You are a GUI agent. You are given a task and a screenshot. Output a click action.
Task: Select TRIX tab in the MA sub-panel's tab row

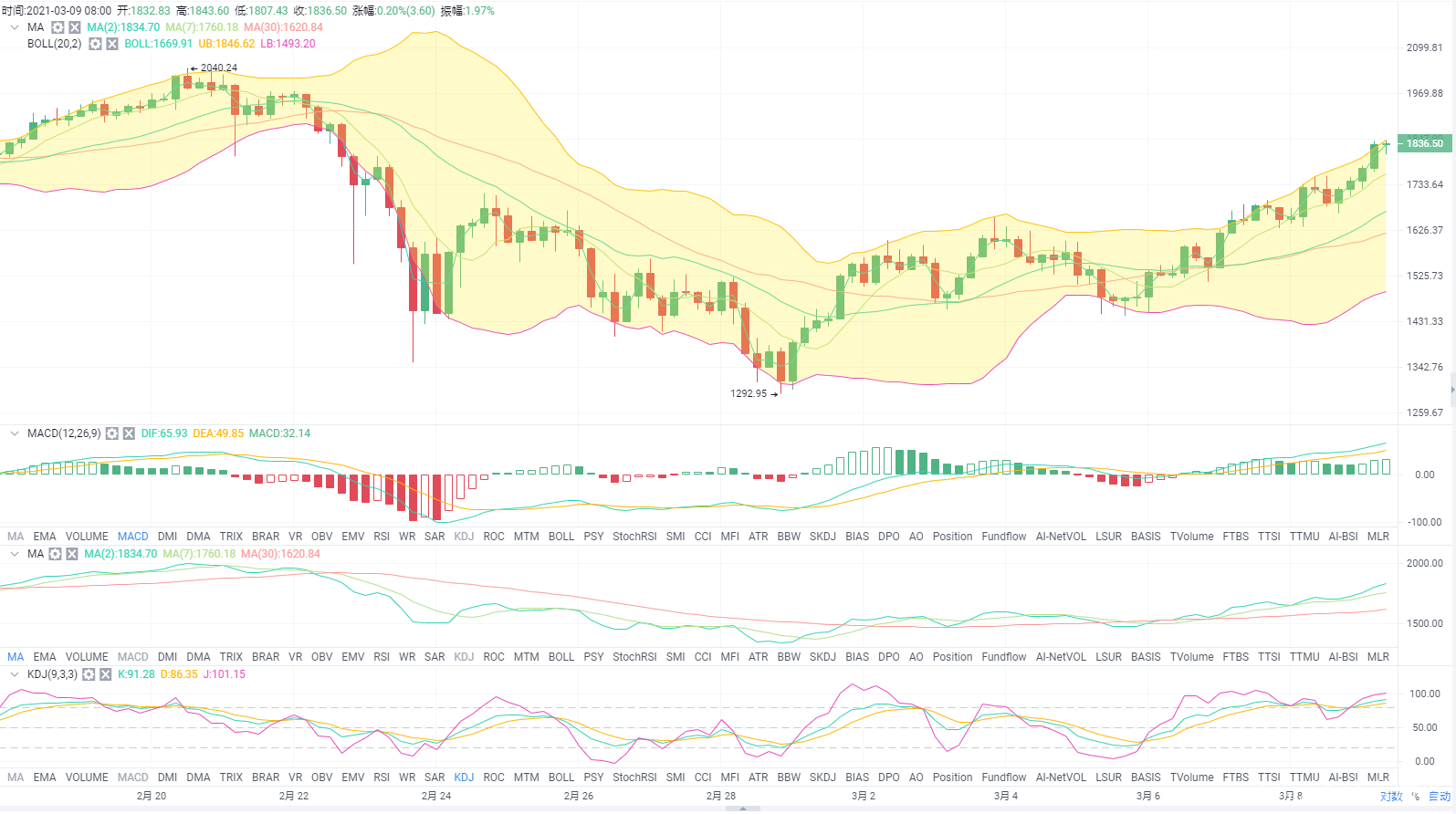pos(231,657)
